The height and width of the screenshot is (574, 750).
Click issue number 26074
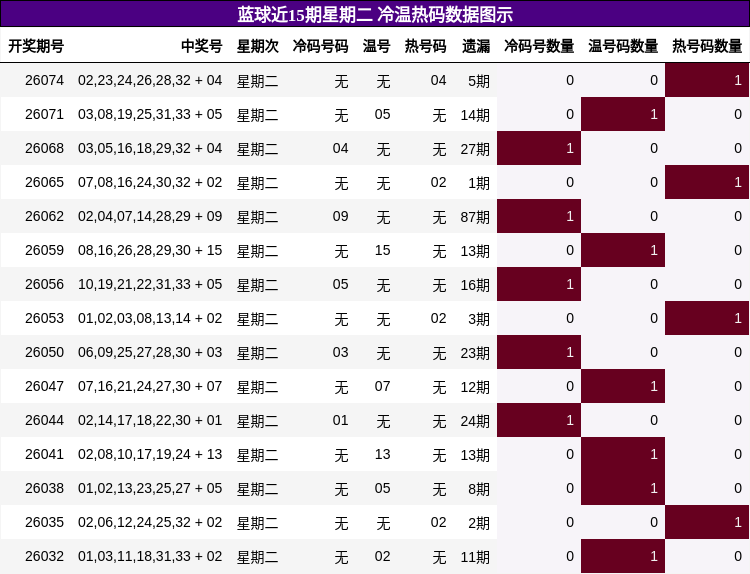44,80
